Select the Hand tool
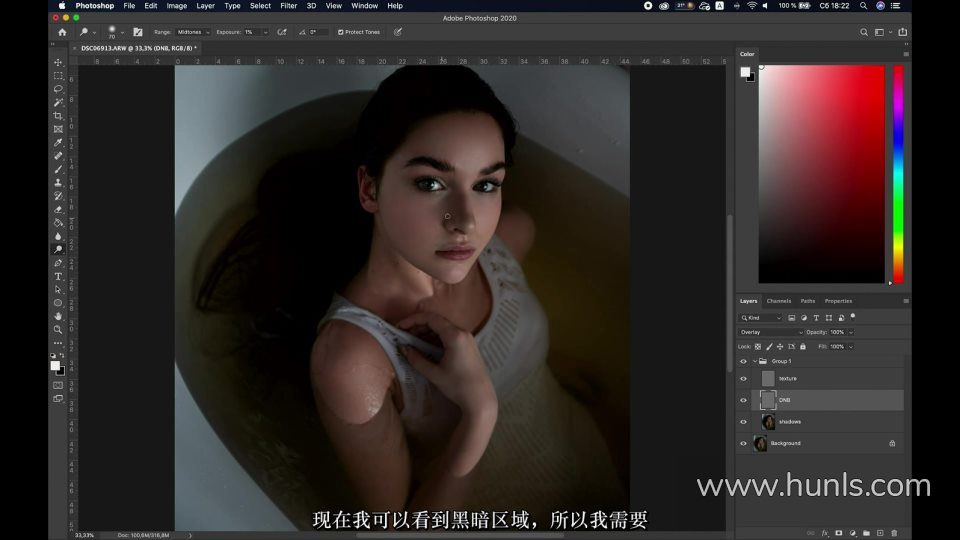The image size is (960, 540). (58, 317)
